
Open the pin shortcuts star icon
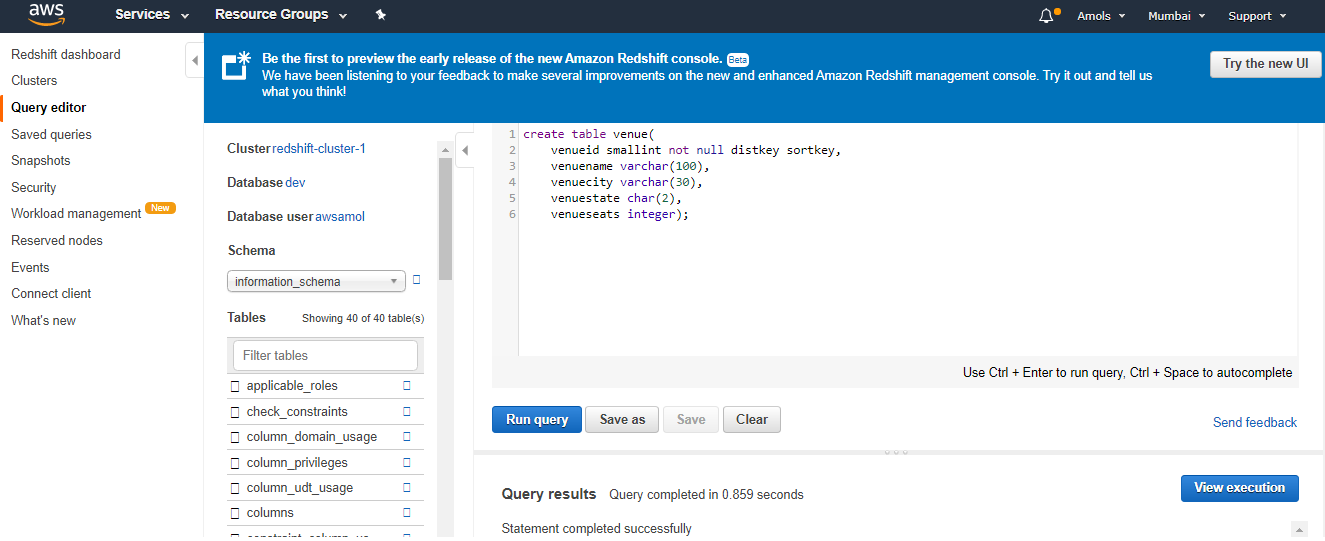(x=380, y=15)
